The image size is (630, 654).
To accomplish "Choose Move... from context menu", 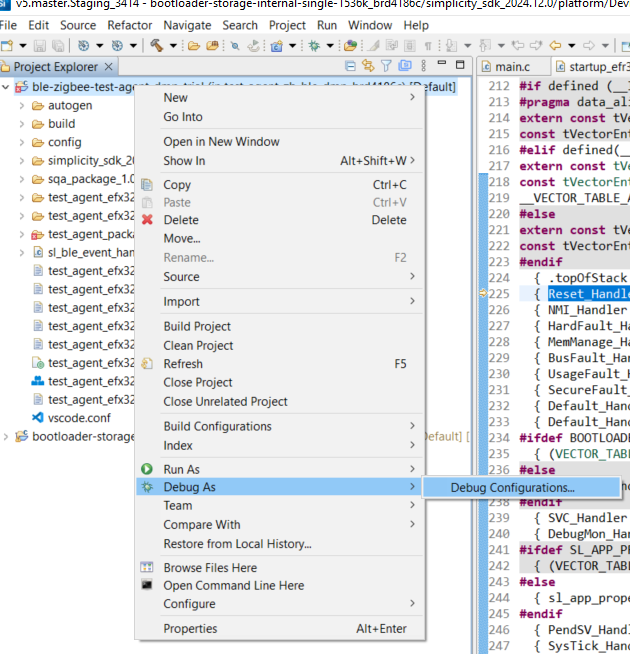I will click(280, 239).
